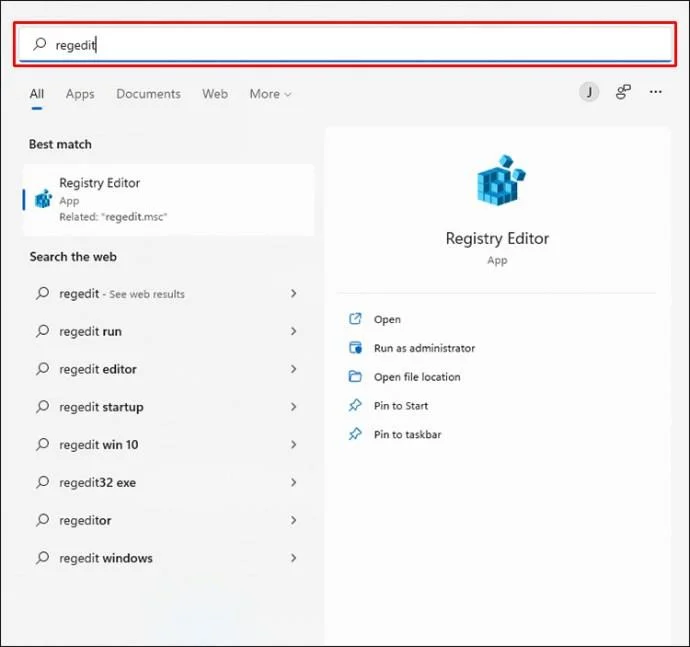Image resolution: width=690 pixels, height=647 pixels.
Task: Choose Pin to taskbar
Action: [407, 434]
